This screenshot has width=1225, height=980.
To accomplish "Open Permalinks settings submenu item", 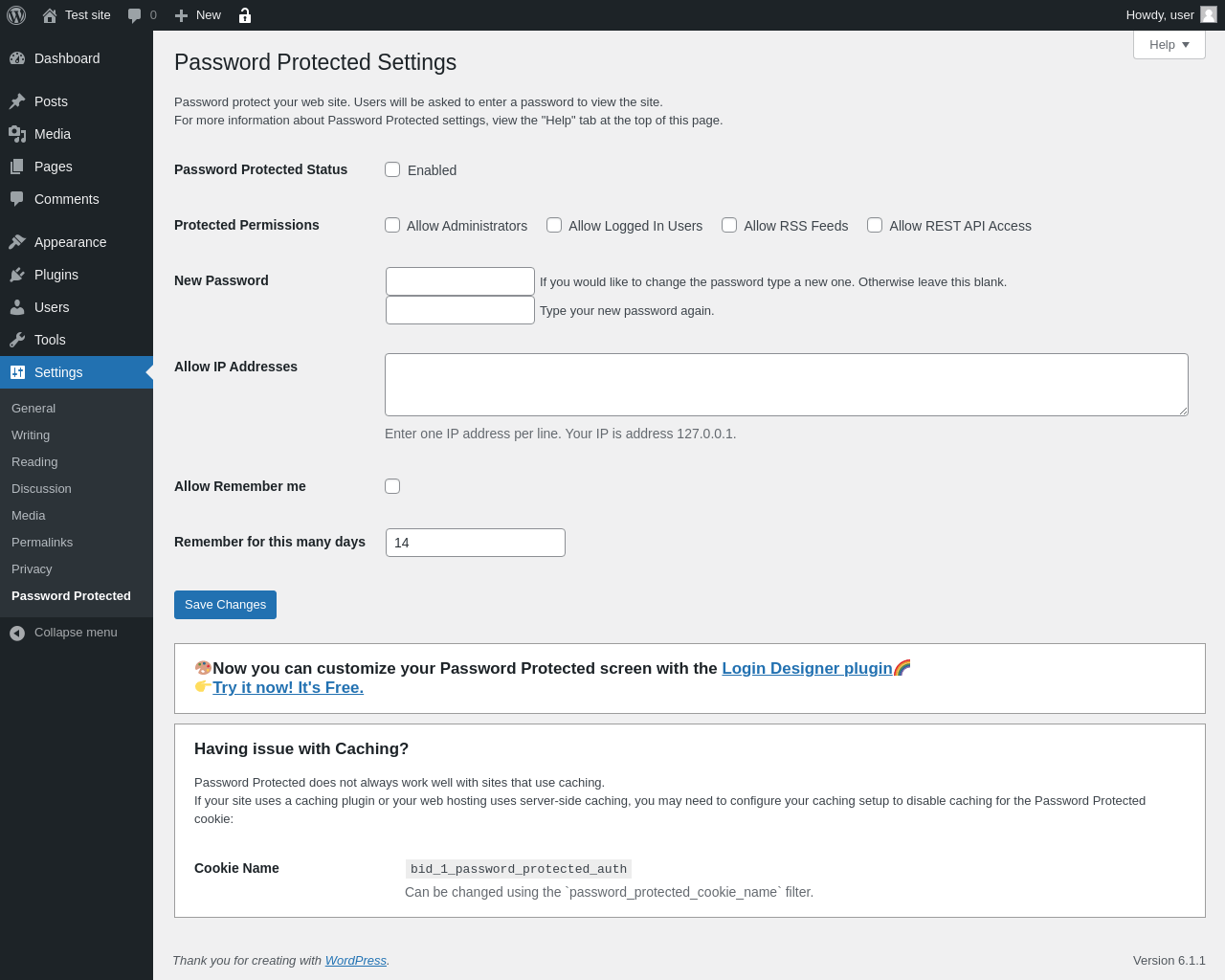I will 42,542.
